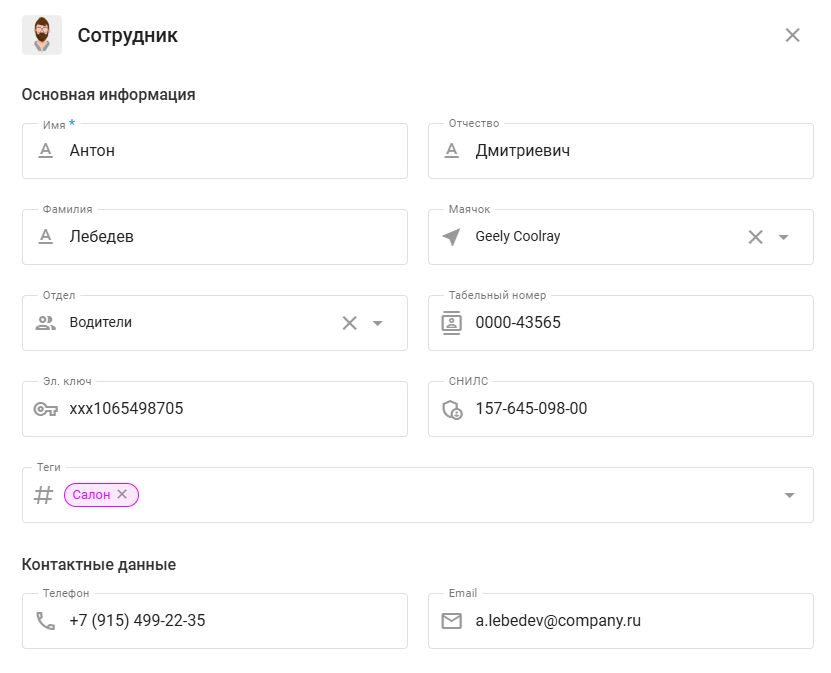Click the Фамилия field with Лебедев
831x673 pixels.
pyautogui.click(x=230, y=237)
